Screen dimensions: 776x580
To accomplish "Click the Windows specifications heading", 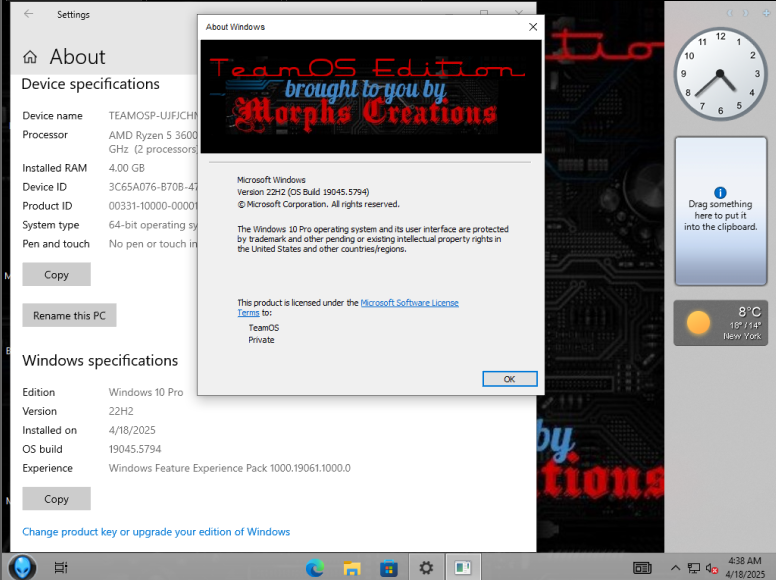I will point(100,360).
